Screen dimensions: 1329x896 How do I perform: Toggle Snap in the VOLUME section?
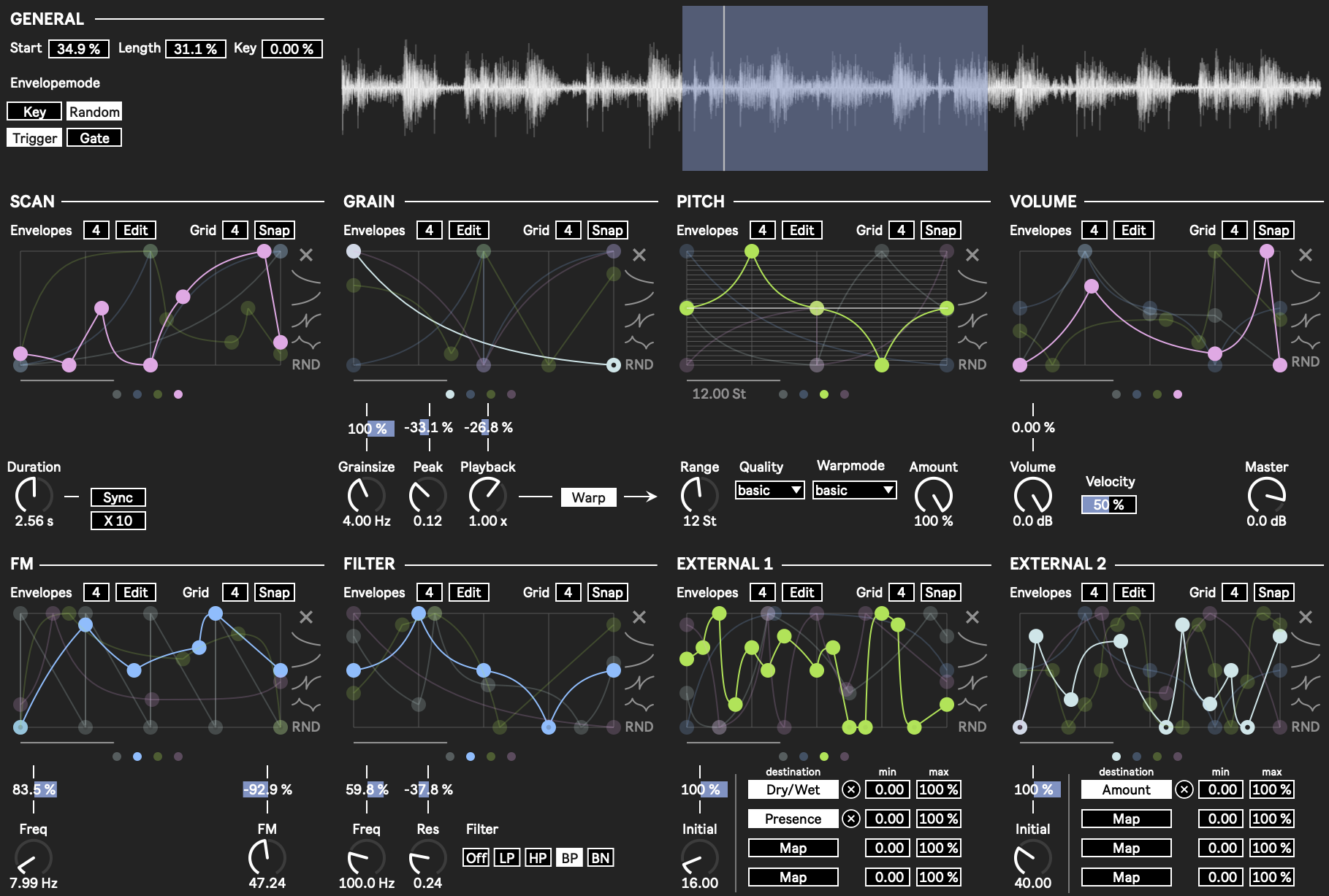1273,230
